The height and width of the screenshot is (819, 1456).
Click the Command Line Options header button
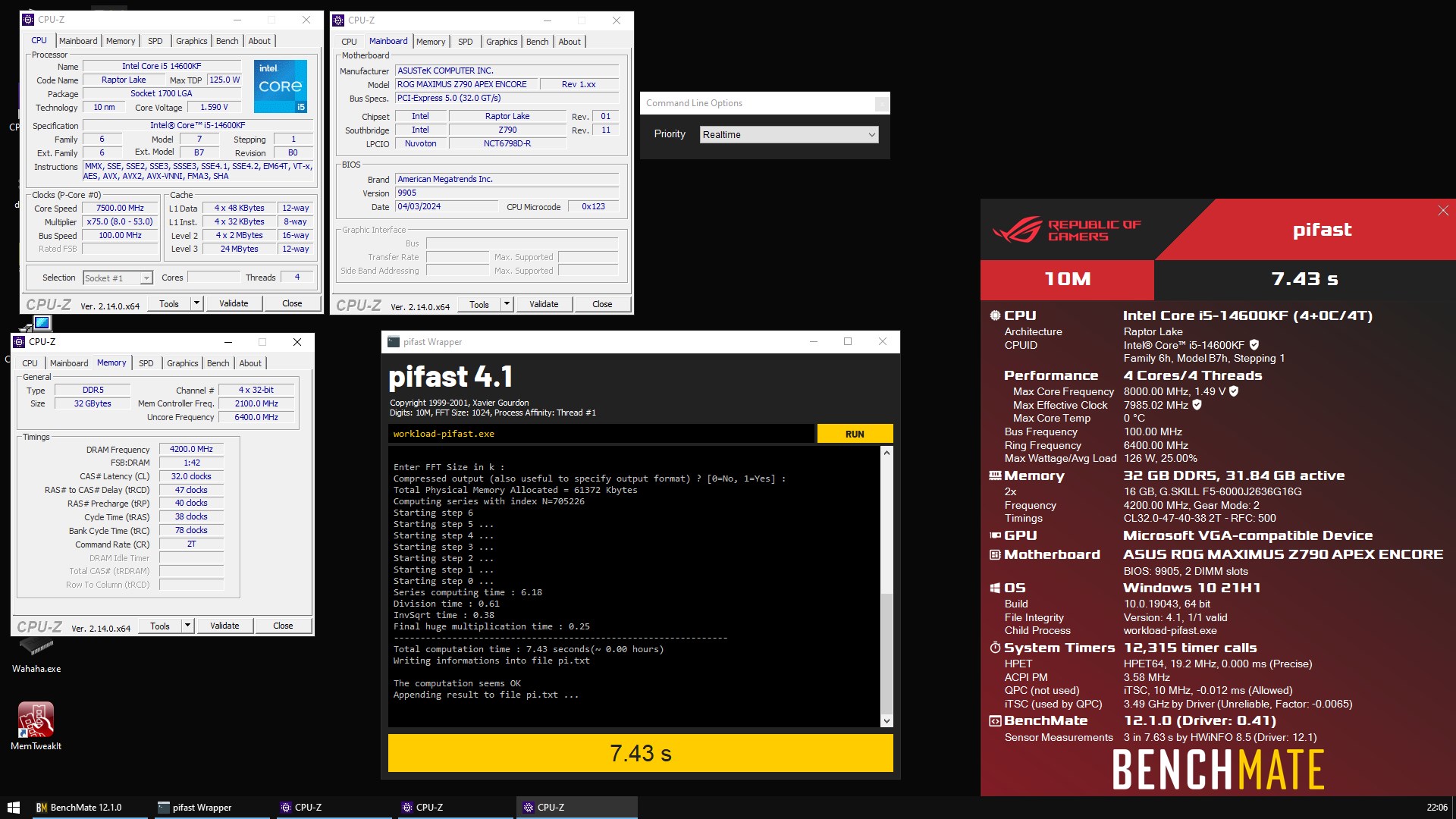coord(882,104)
